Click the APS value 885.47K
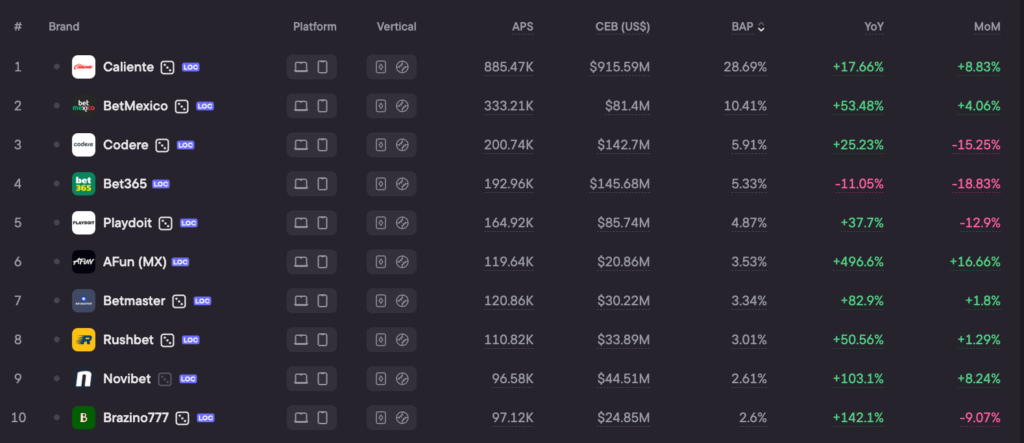The height and width of the screenshot is (443, 1024). coord(509,67)
